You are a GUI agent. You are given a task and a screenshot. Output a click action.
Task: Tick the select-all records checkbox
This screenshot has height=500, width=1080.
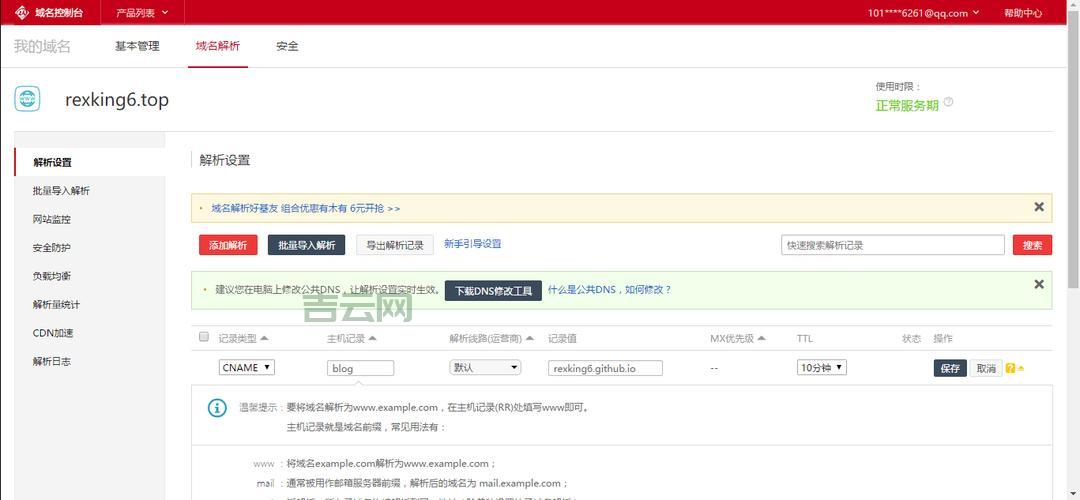tap(203, 337)
